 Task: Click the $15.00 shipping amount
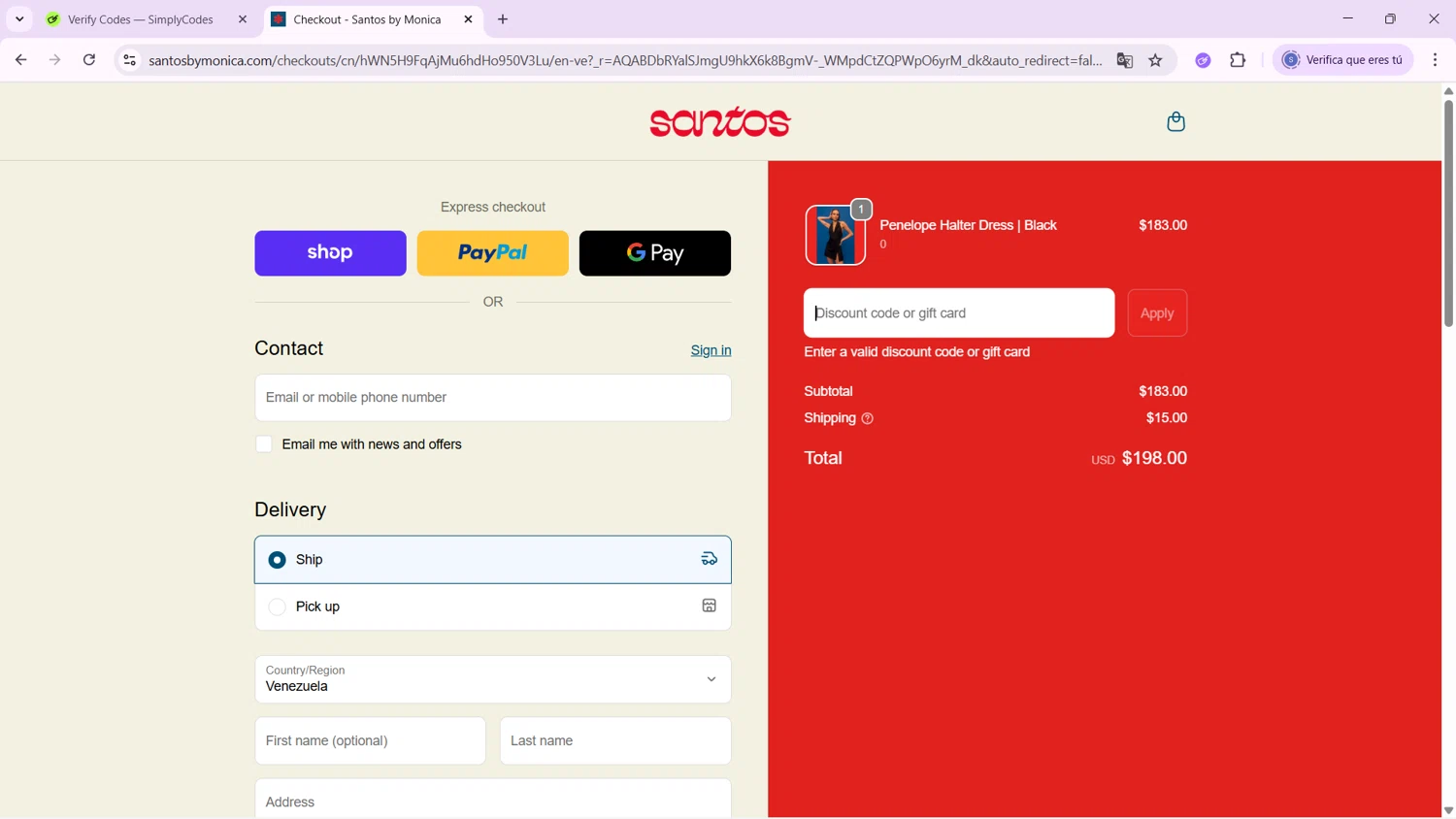[1167, 418]
